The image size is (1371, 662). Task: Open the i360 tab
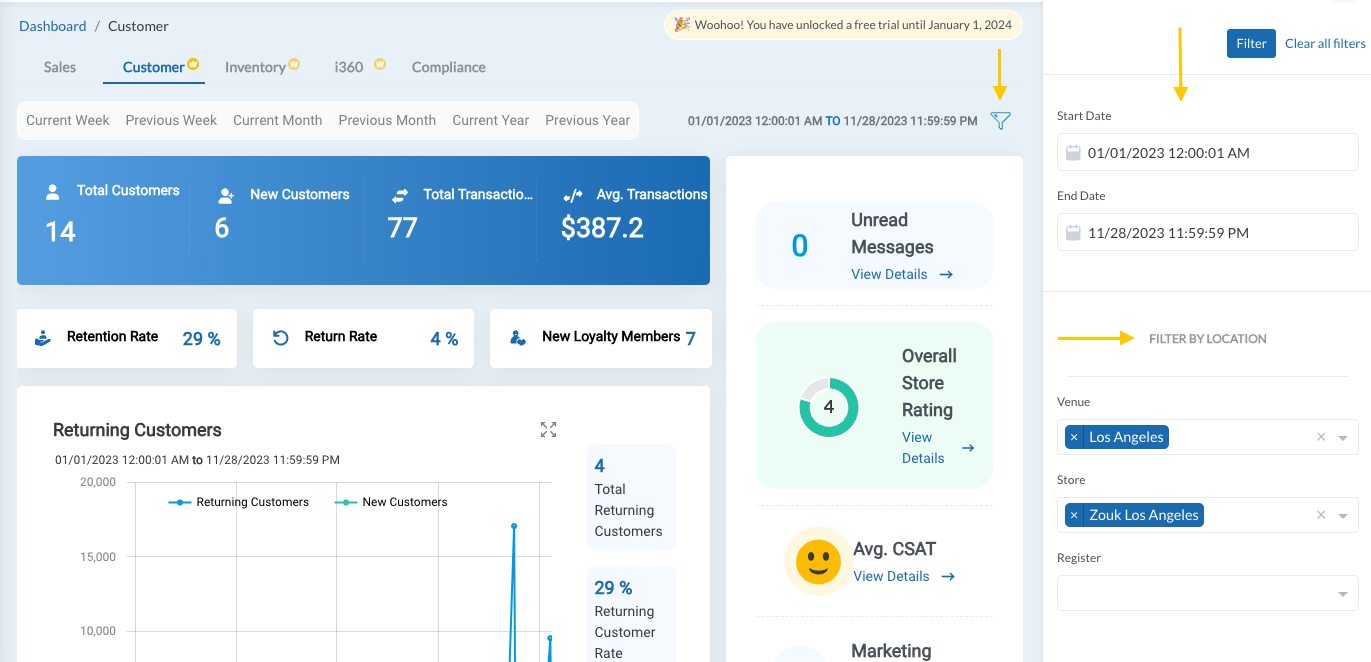pyautogui.click(x=349, y=67)
